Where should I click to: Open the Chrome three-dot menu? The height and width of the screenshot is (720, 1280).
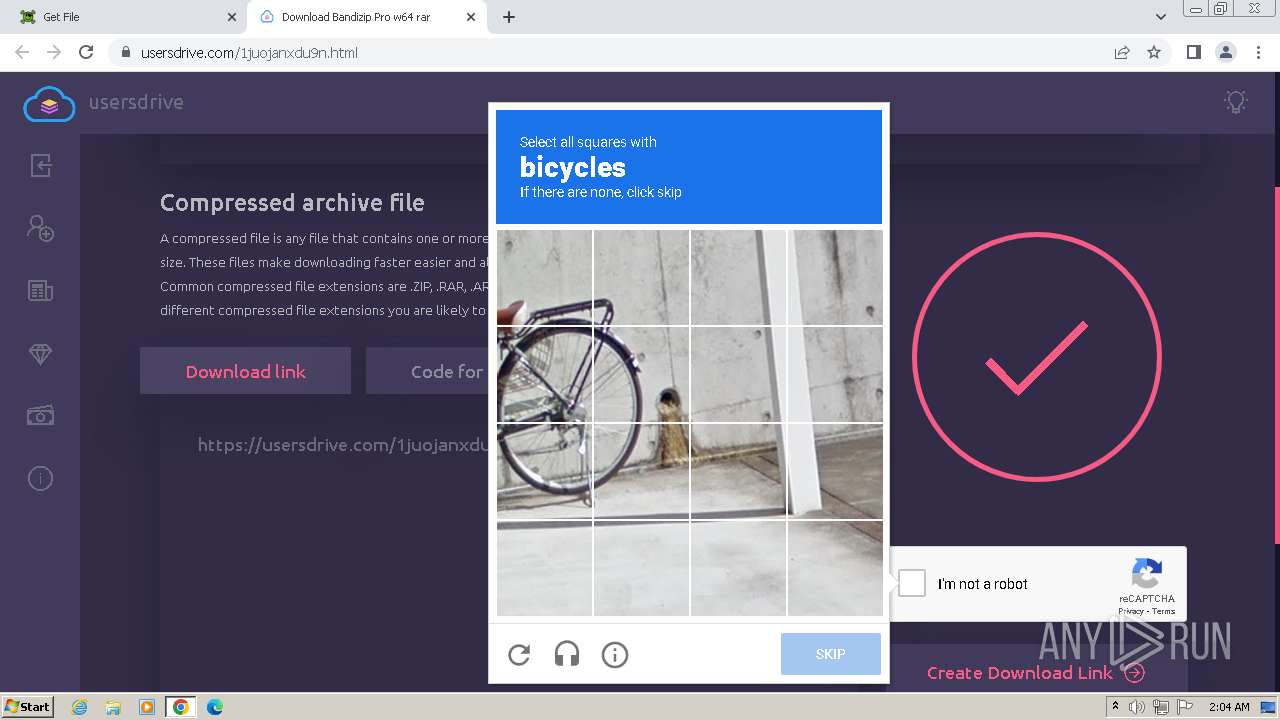1257,52
